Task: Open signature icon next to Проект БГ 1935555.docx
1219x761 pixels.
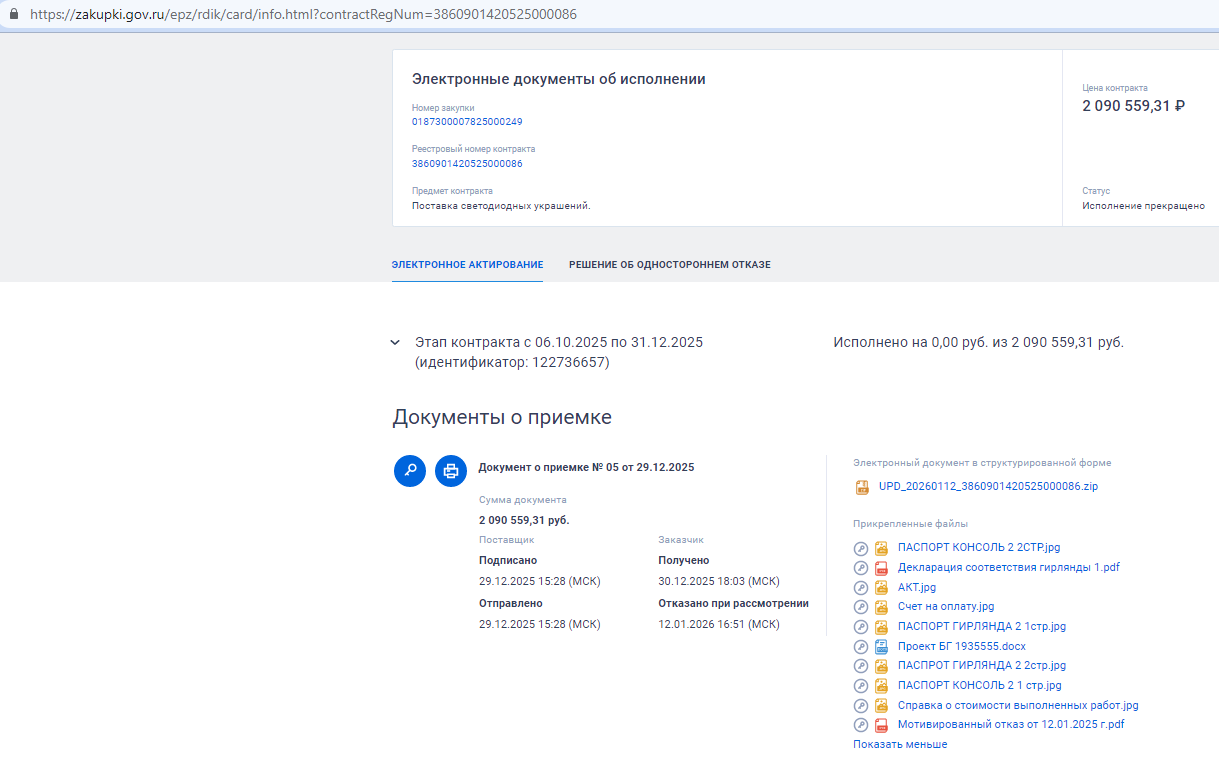Action: click(860, 646)
